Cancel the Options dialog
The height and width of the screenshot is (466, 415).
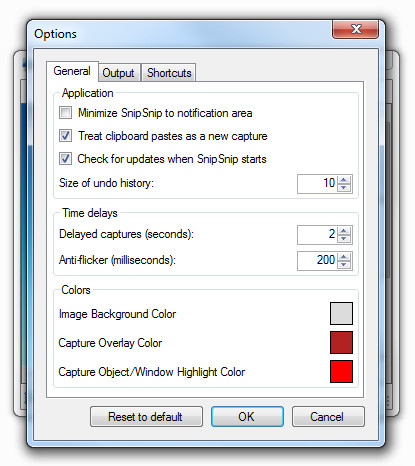point(328,417)
